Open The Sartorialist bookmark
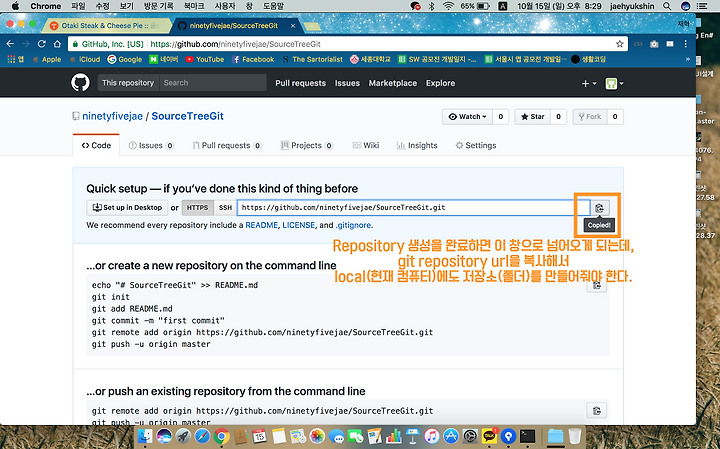 pyautogui.click(x=313, y=59)
